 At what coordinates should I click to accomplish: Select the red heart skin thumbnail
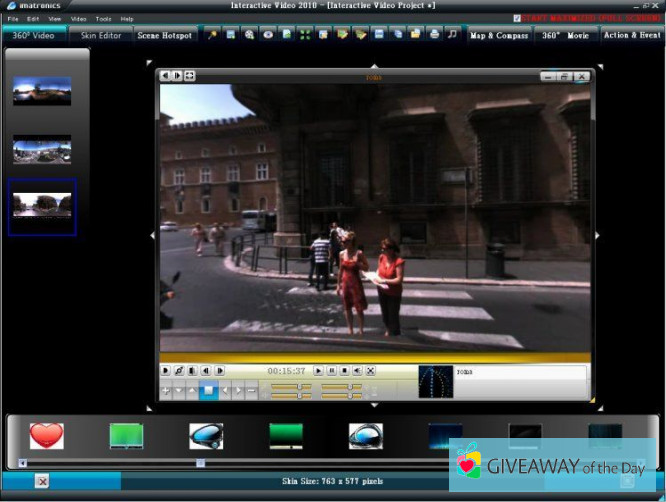click(46, 436)
